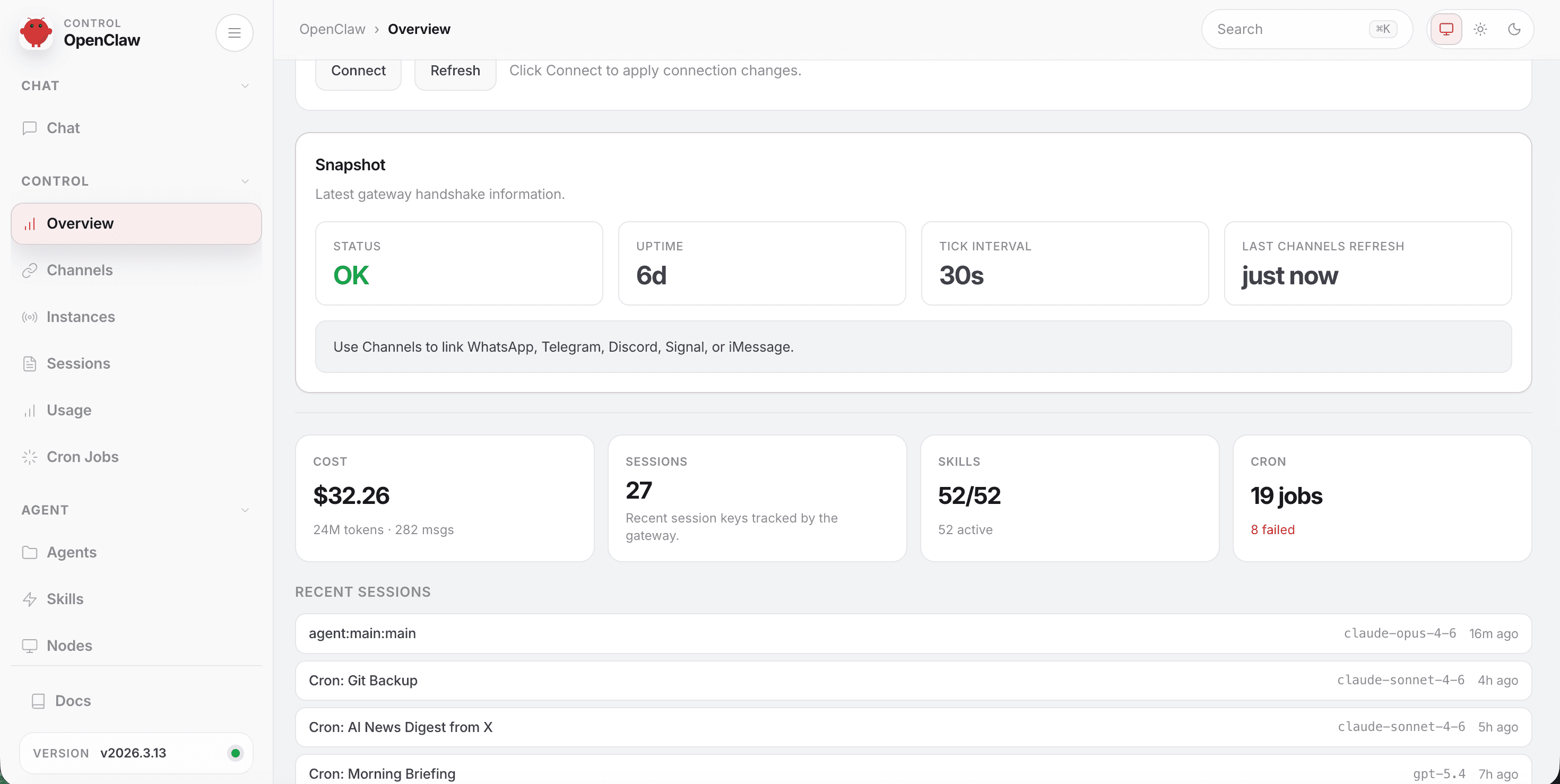Check the green version status indicator
Viewport: 1560px width, 784px height.
click(235, 753)
